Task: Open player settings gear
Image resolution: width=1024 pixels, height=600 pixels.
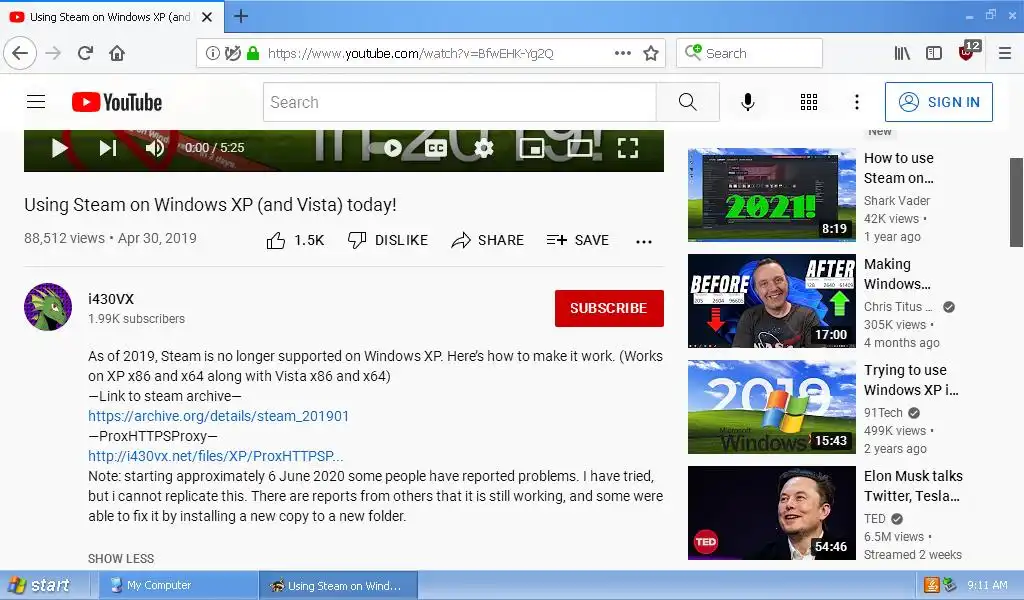Action: 484,148
